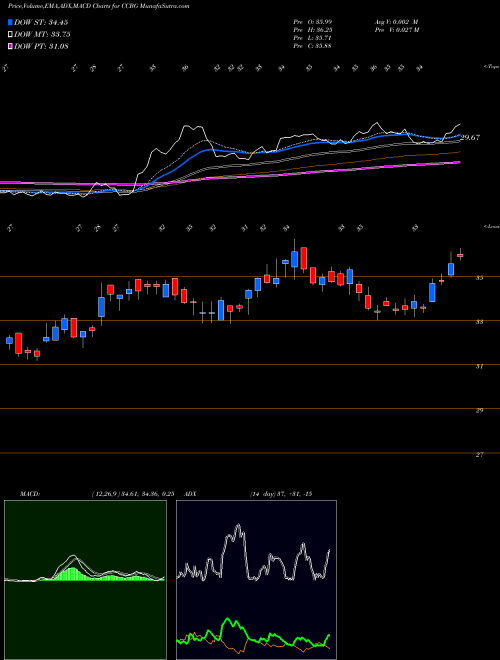The width and height of the screenshot is (500, 660).
Task: Click the 'Pre L: 35.71' value
Action: pos(313,38)
